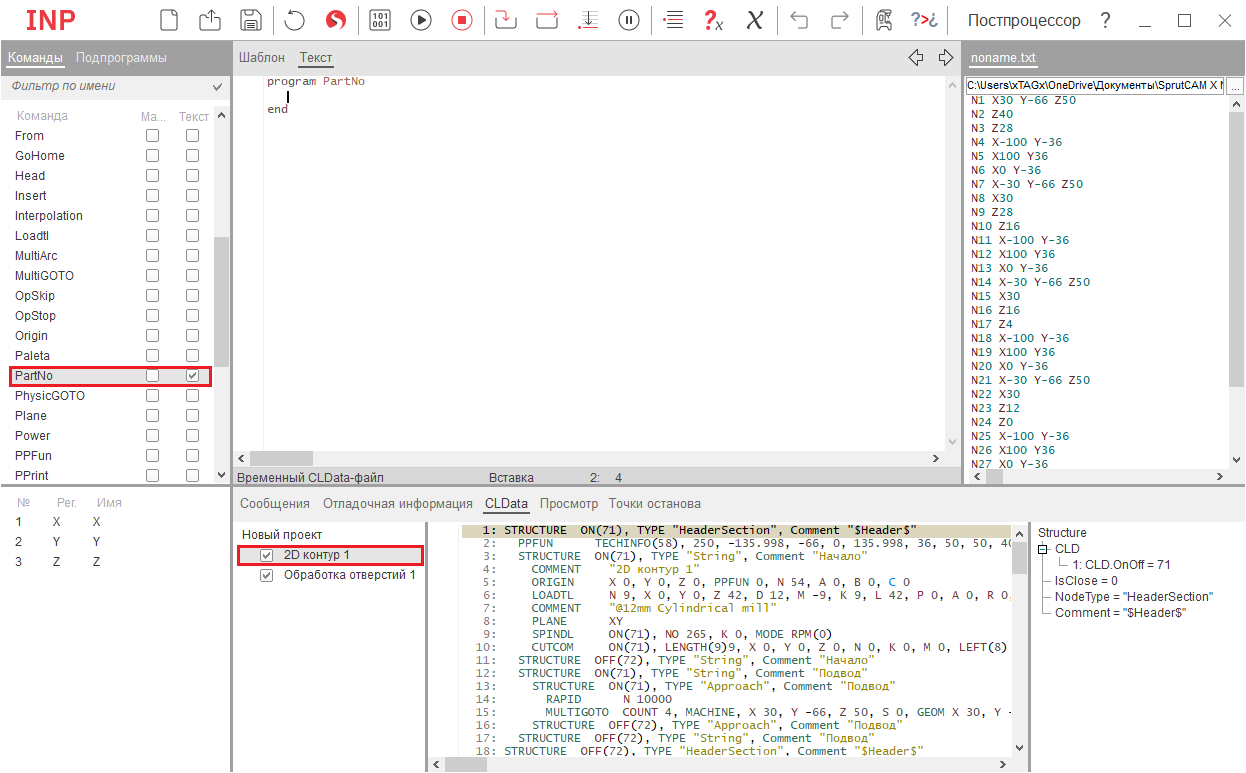Open the Точки останова tab
Image resolution: width=1246 pixels, height=773 pixels.
click(654, 504)
